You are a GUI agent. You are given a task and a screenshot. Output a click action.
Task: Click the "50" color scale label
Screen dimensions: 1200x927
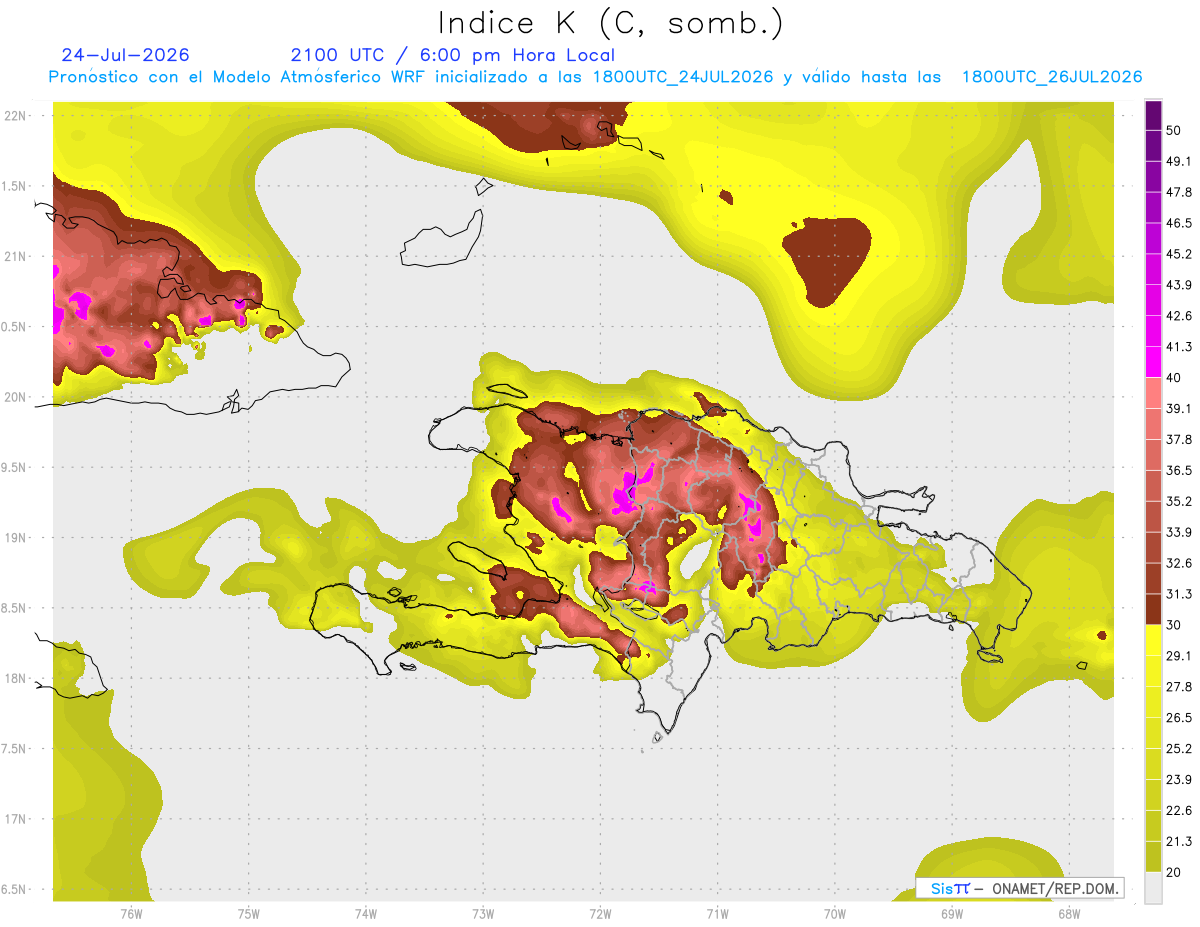click(1174, 130)
